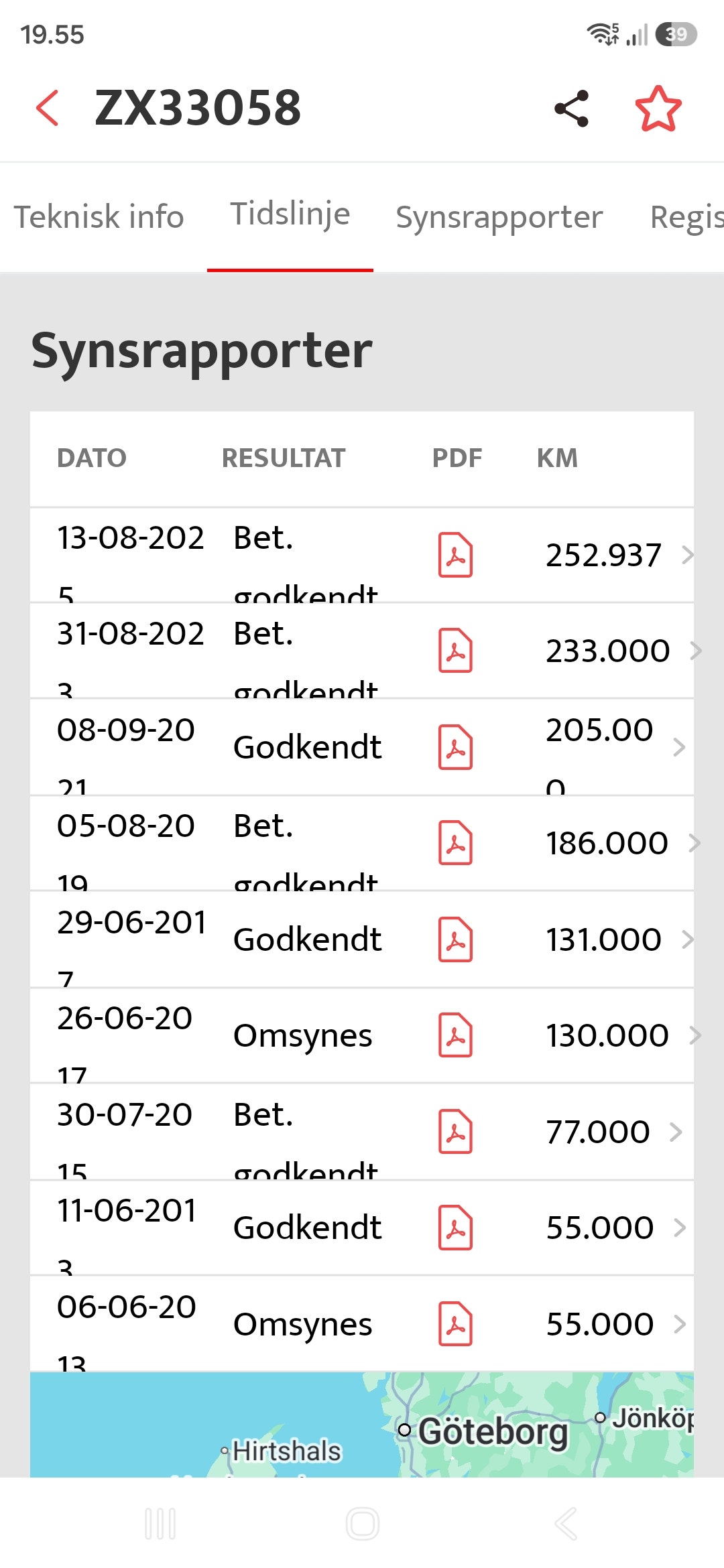The width and height of the screenshot is (724, 1568).
Task: Switch to the Teknisk info tab
Action: click(99, 217)
